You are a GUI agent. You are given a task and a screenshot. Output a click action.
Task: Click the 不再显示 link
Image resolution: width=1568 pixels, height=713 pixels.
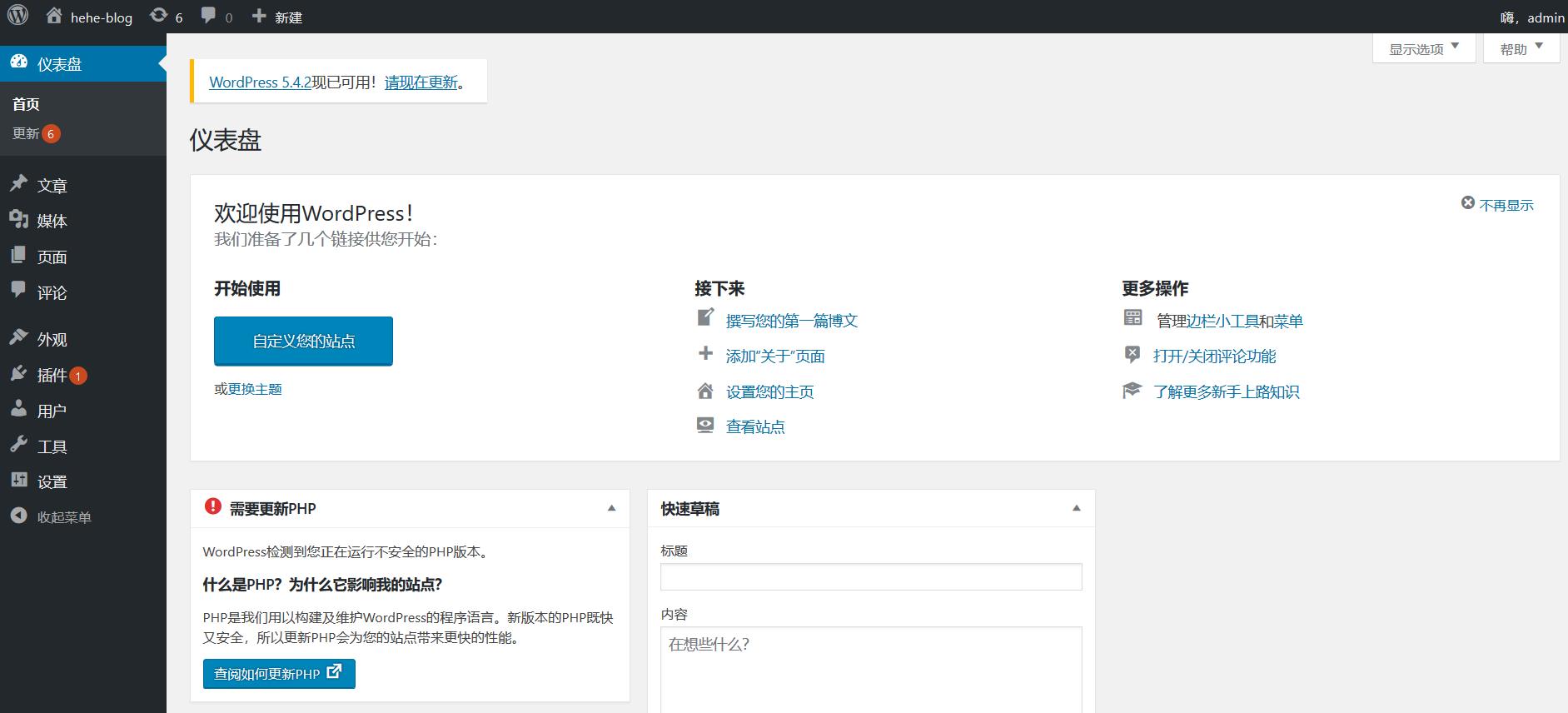pos(1506,205)
